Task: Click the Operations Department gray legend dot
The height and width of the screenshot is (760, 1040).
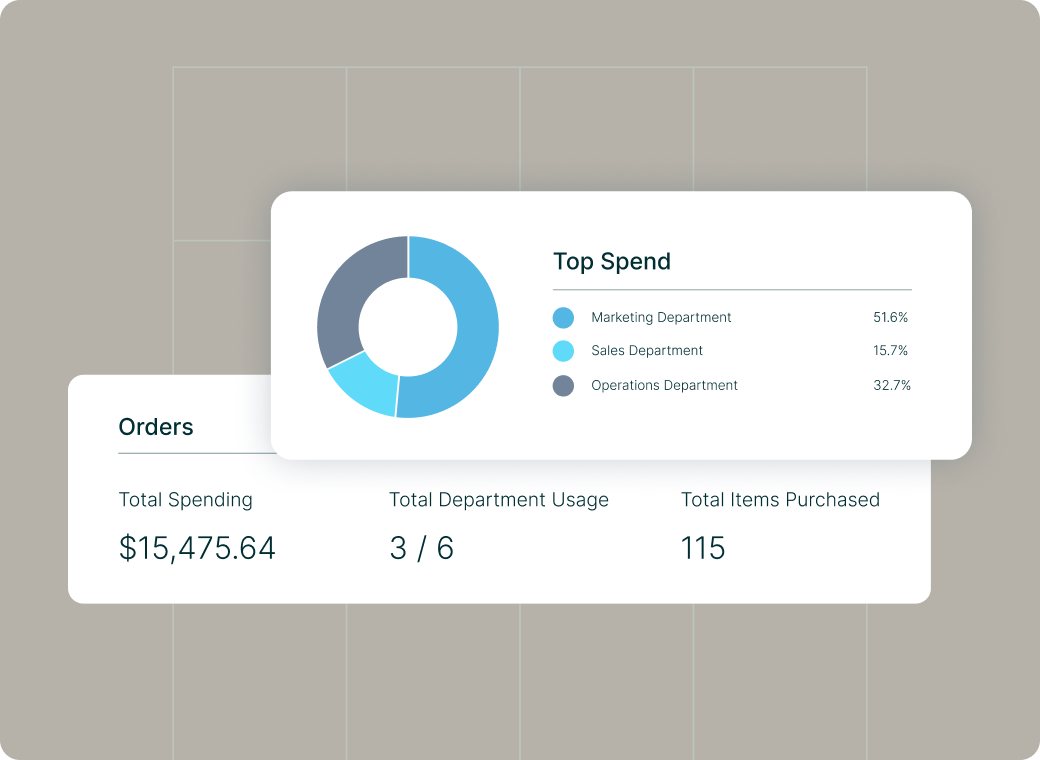Action: (x=563, y=385)
